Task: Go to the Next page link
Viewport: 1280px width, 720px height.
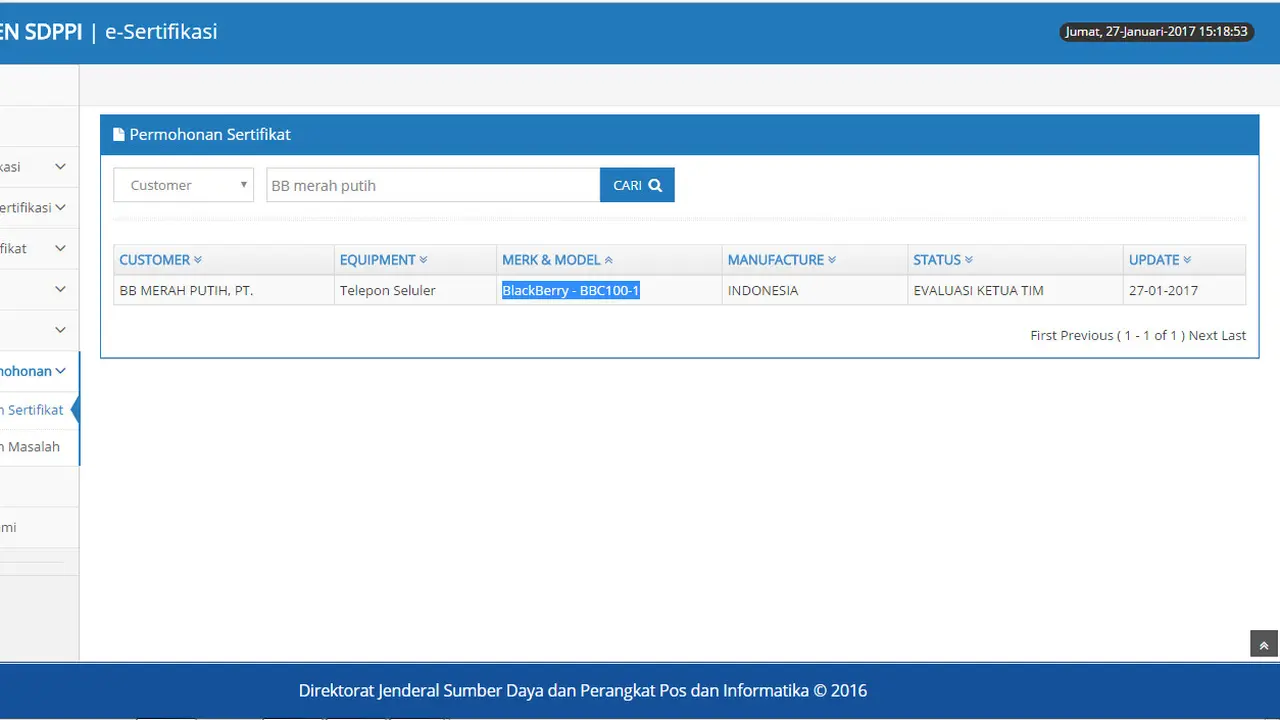Action: pos(1203,335)
